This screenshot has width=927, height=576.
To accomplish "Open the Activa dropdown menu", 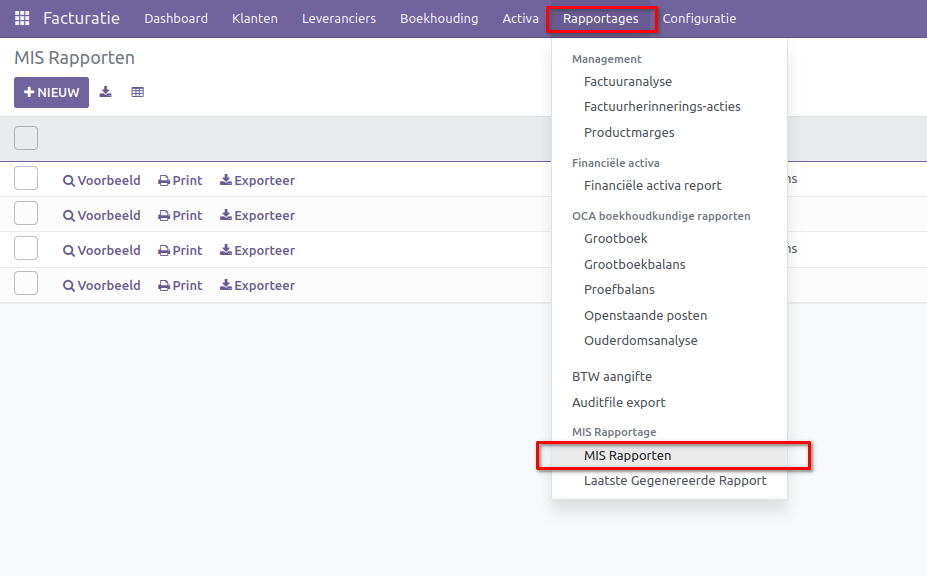I will click(520, 17).
